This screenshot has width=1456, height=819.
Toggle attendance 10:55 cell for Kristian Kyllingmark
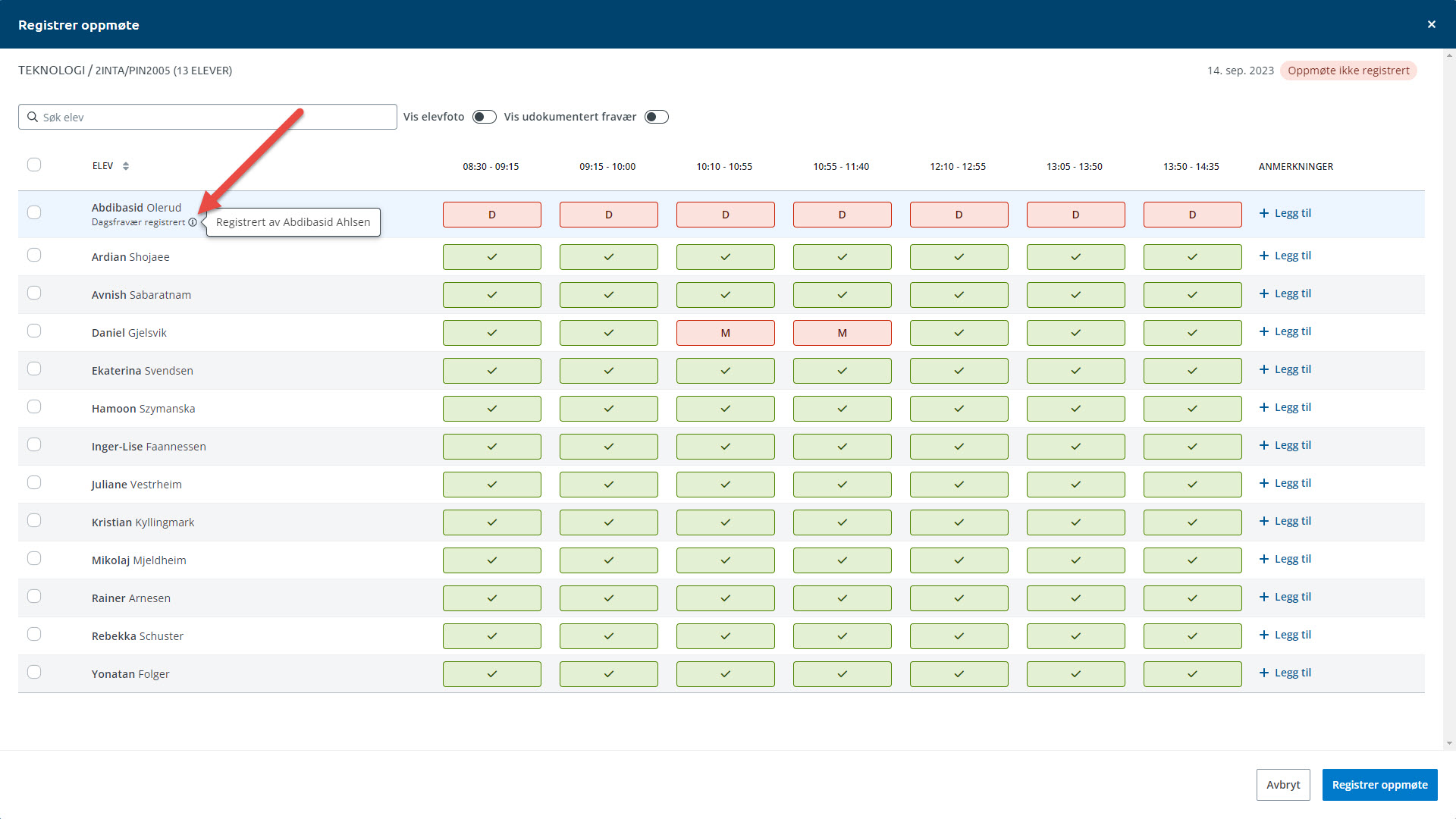point(843,522)
